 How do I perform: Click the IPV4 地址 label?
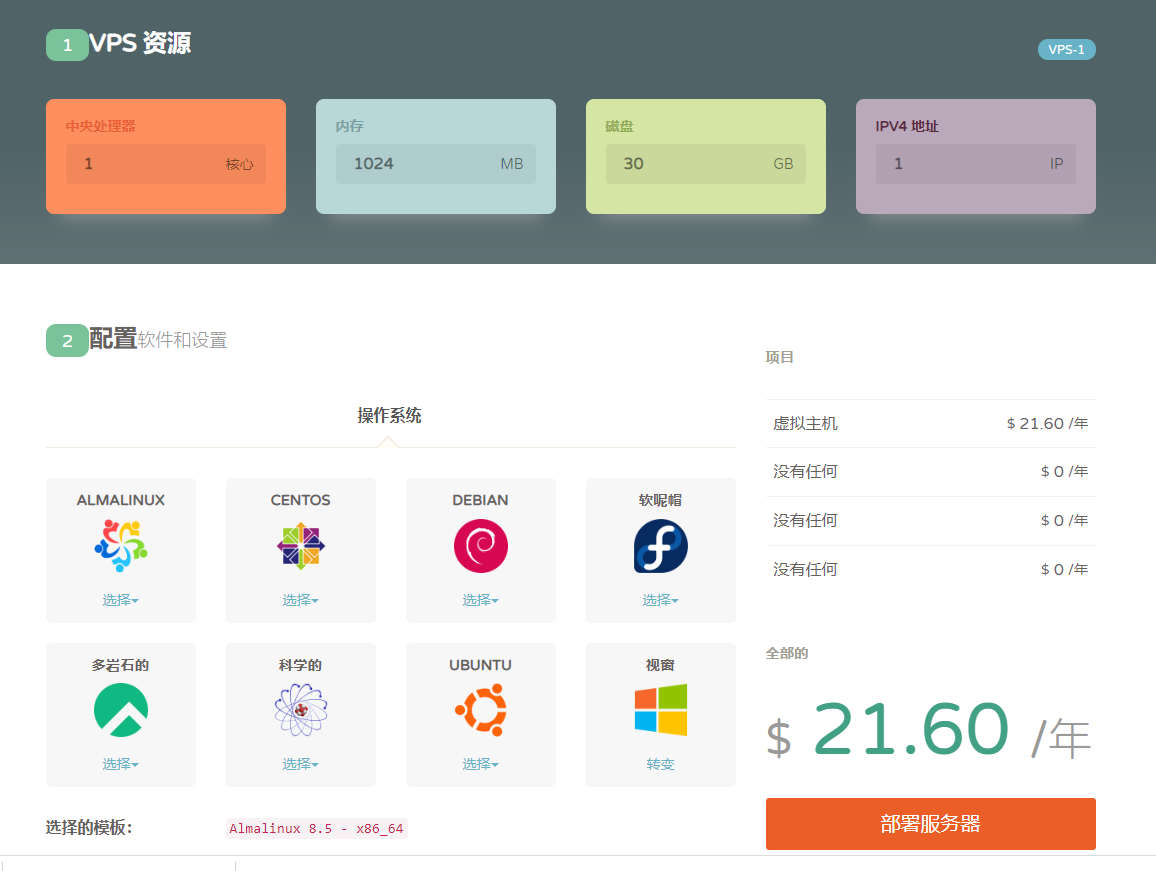point(907,126)
